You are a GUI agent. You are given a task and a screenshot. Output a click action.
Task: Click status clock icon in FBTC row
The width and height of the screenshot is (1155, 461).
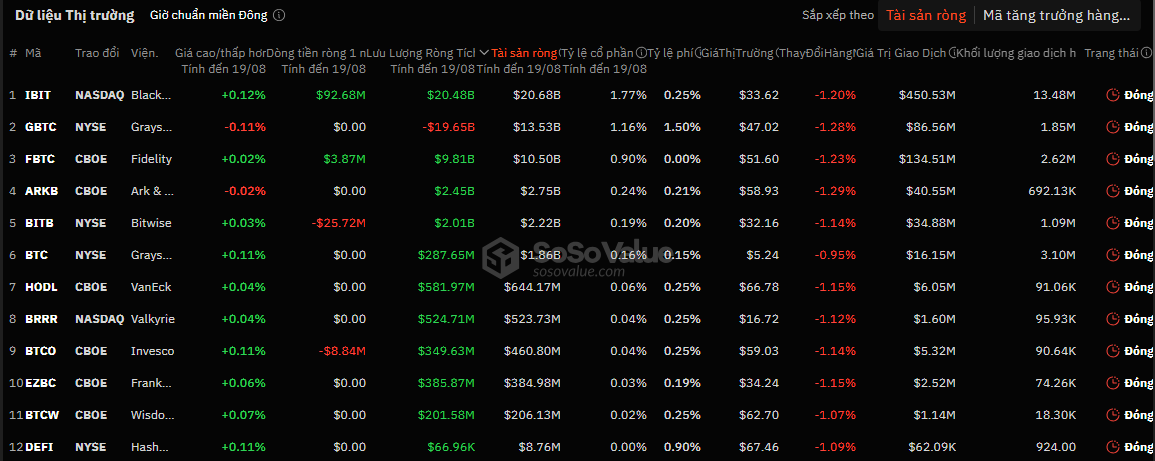(1112, 159)
